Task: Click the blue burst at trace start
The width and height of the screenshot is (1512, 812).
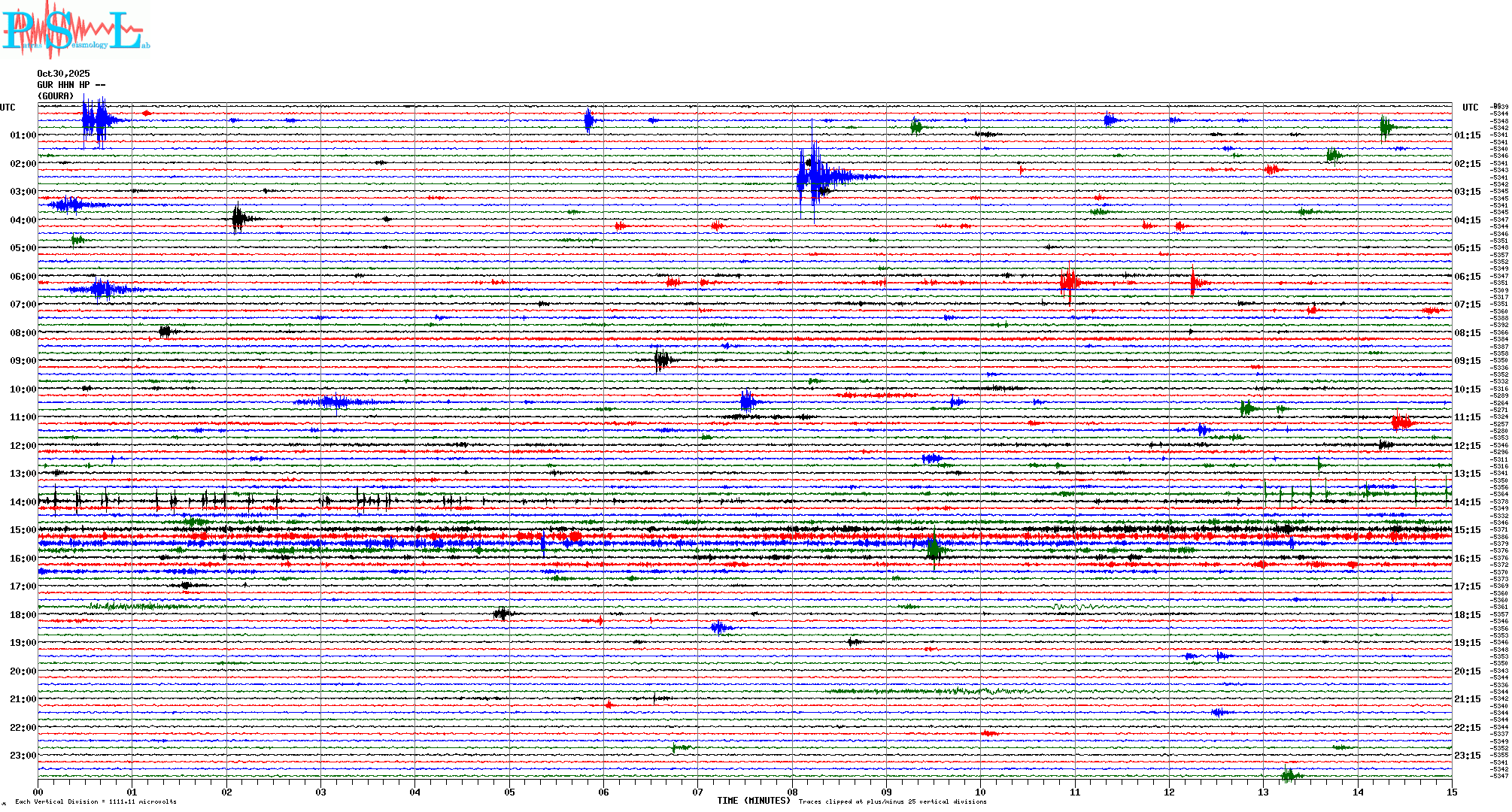Action: tap(95, 120)
